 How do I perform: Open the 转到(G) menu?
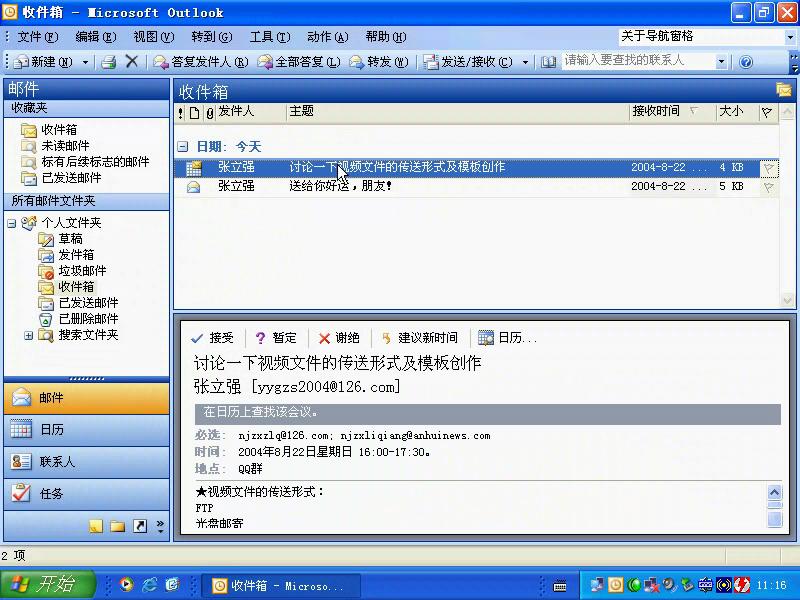pos(212,37)
